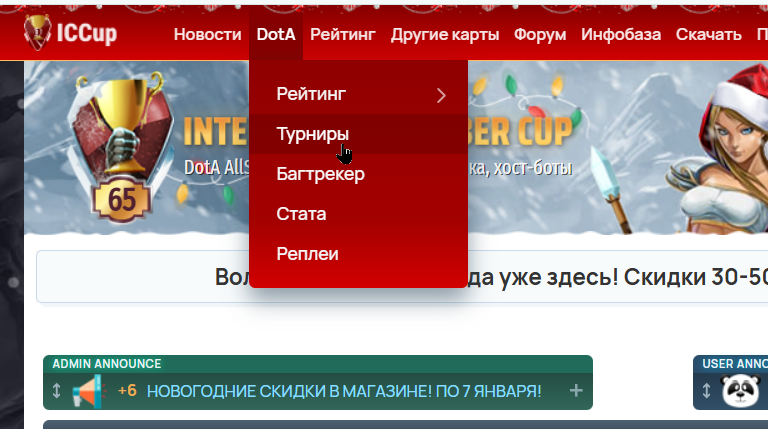Click the panda user avatar
Screen dimensions: 768x429
point(740,391)
